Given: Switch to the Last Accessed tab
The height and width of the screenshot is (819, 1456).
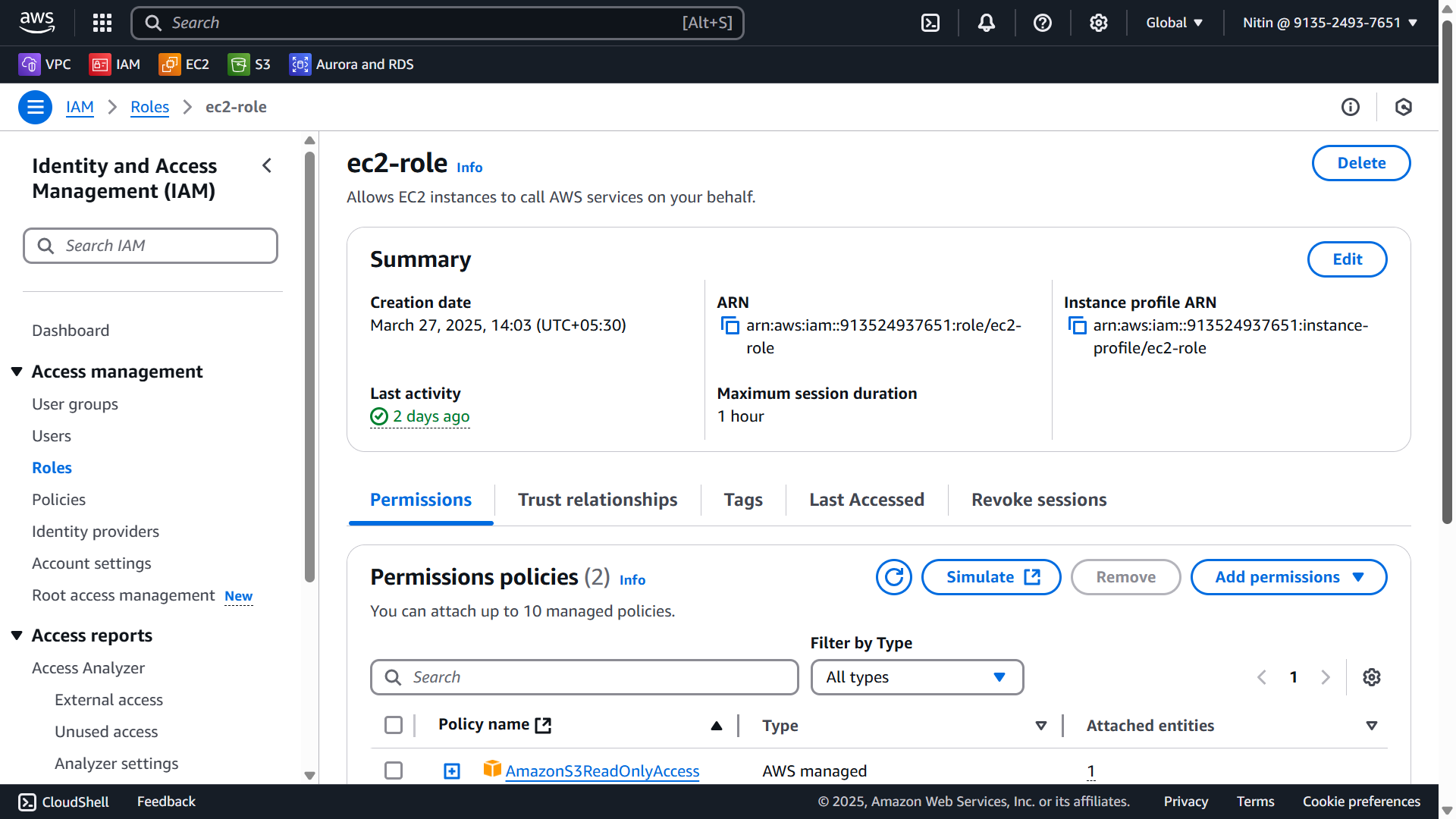Looking at the screenshot, I should (867, 500).
